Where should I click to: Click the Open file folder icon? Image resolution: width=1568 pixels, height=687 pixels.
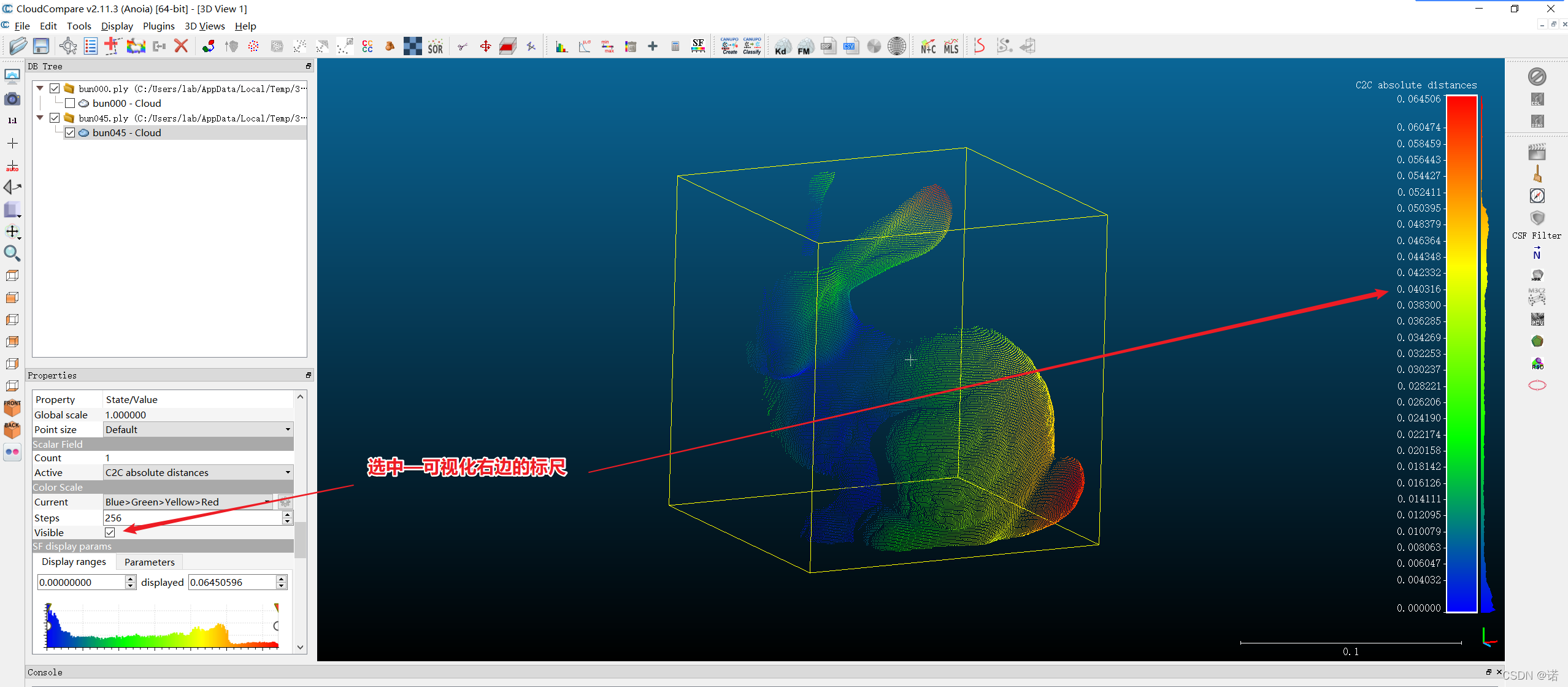[x=18, y=46]
